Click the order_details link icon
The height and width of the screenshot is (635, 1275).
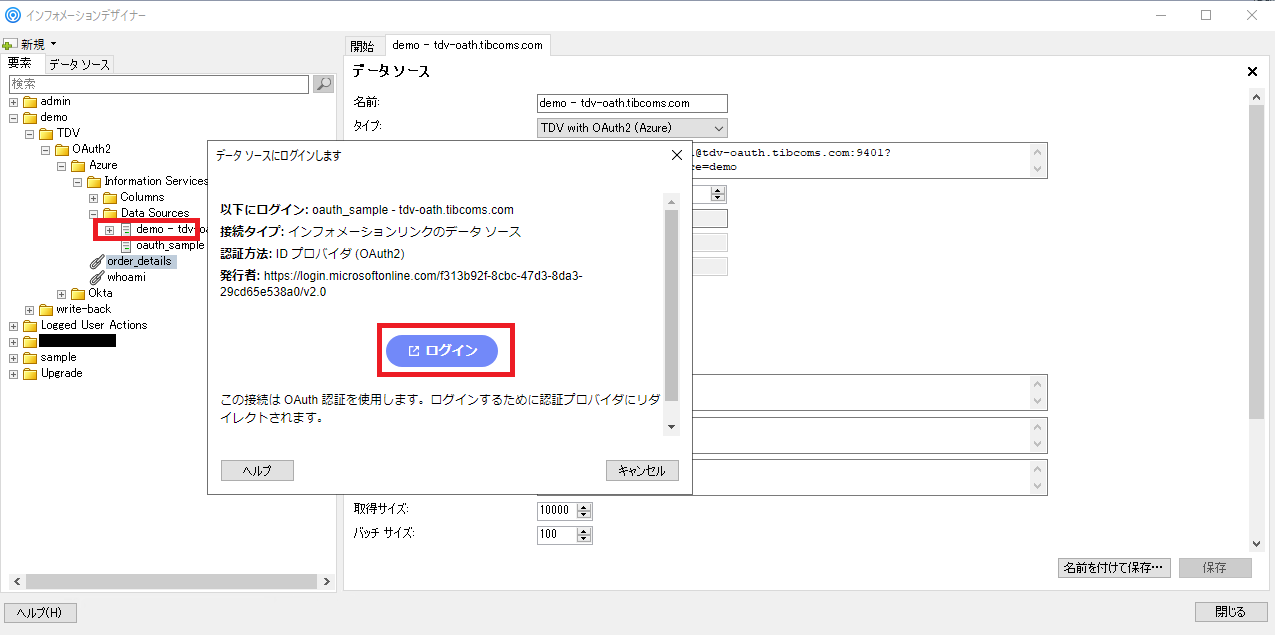pyautogui.click(x=96, y=262)
